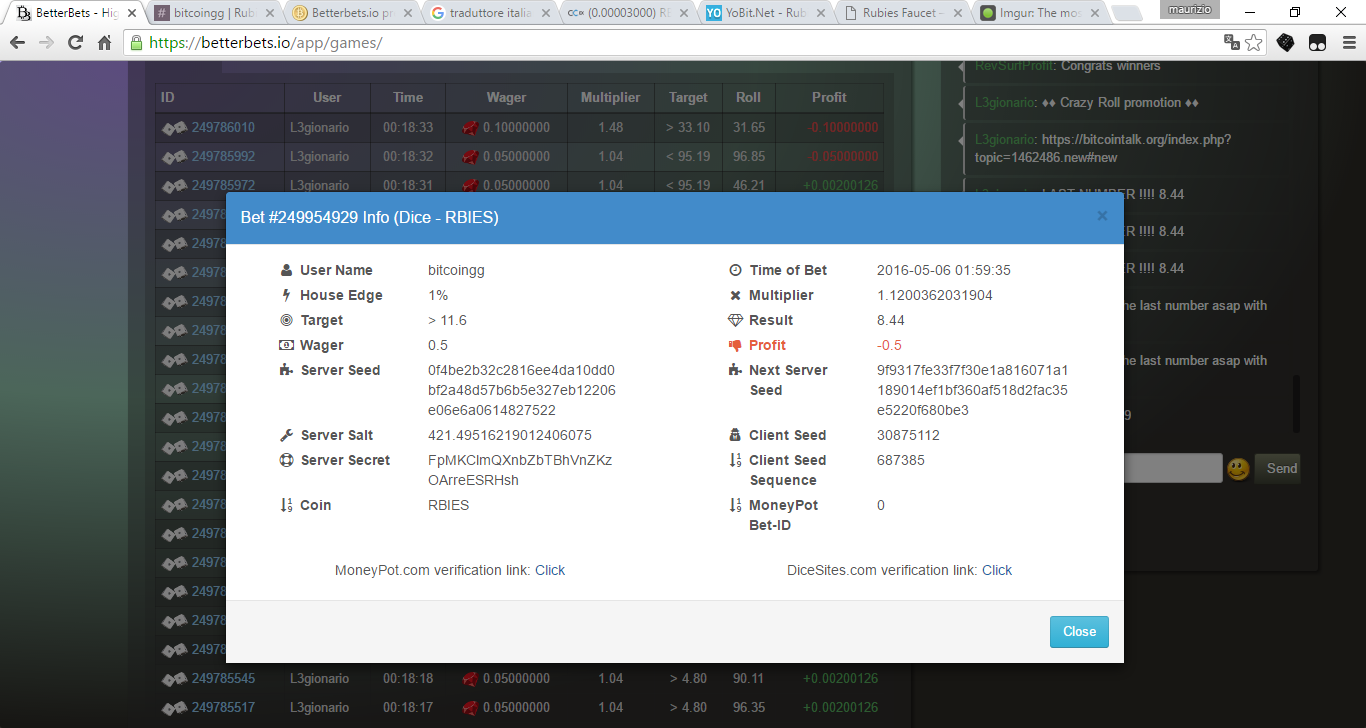This screenshot has width=1366, height=728.
Task: Click Client Seed Sequence value 687385
Action: (x=901, y=460)
